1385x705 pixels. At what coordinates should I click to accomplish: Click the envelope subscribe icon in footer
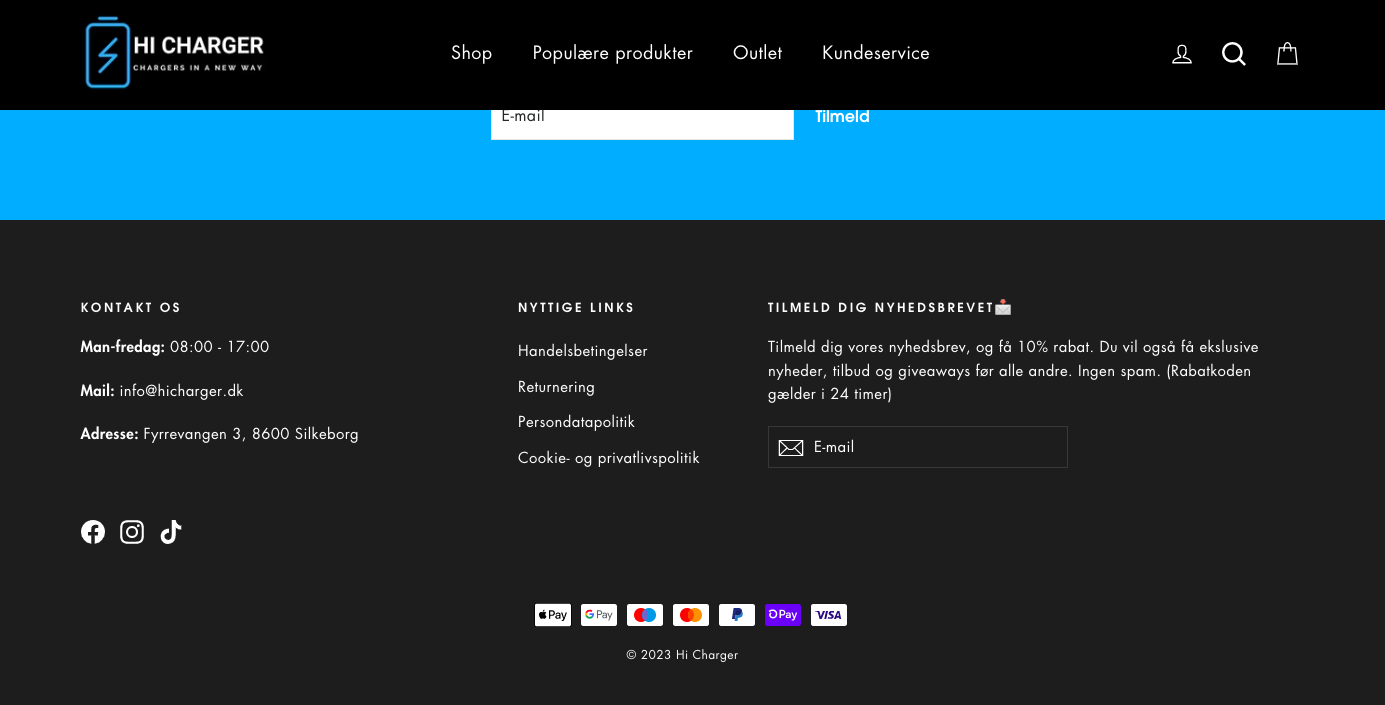(791, 448)
